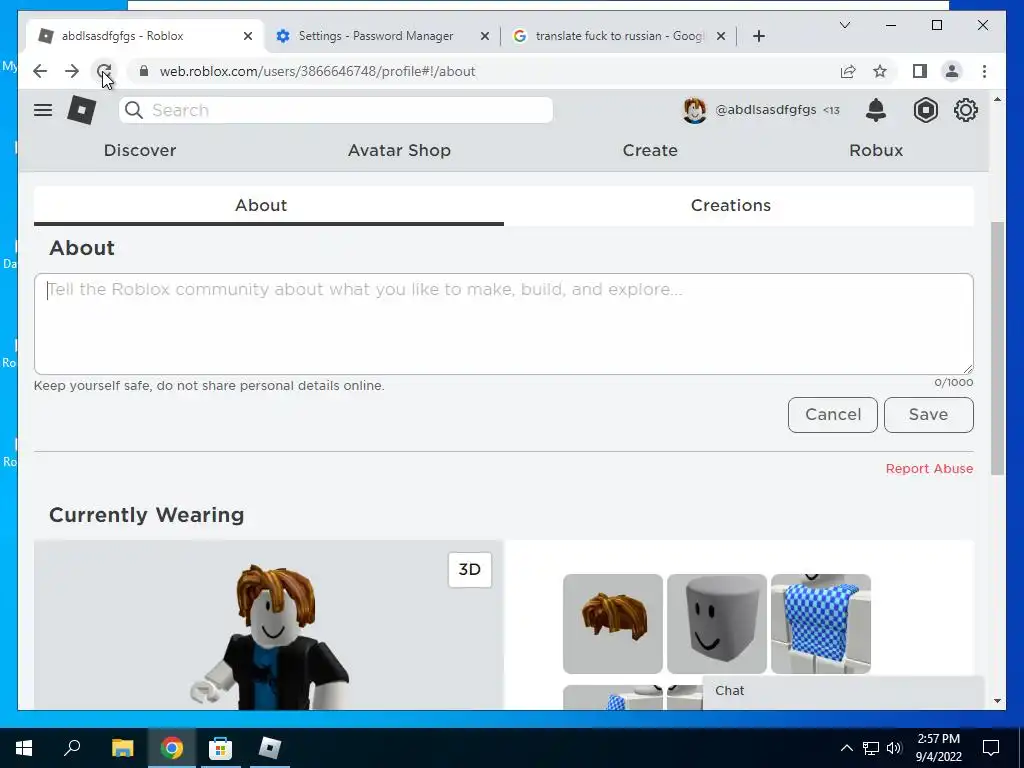Bookmark this page with star icon

880,71
